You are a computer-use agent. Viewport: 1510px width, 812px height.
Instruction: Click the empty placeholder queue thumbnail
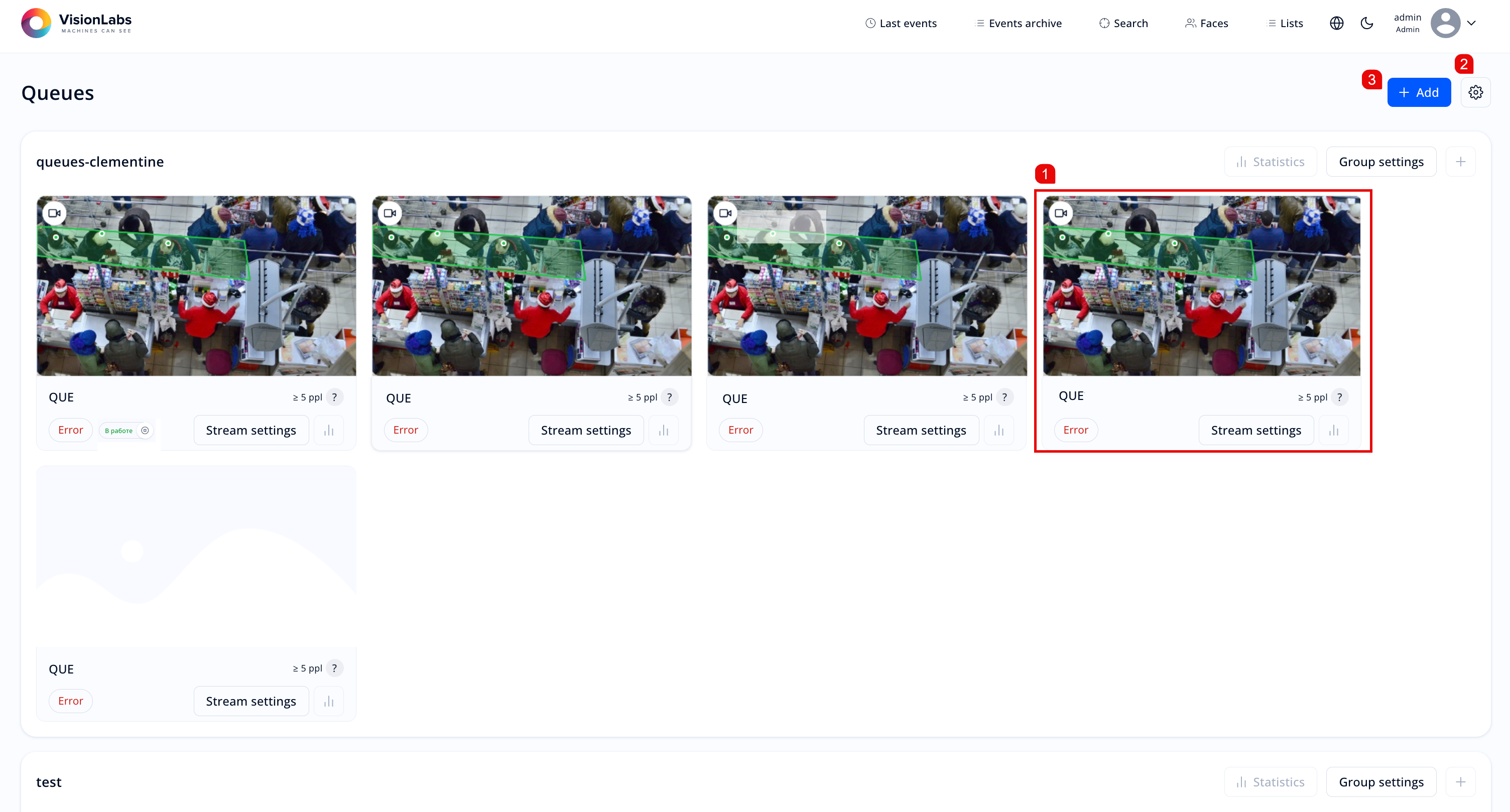point(196,556)
